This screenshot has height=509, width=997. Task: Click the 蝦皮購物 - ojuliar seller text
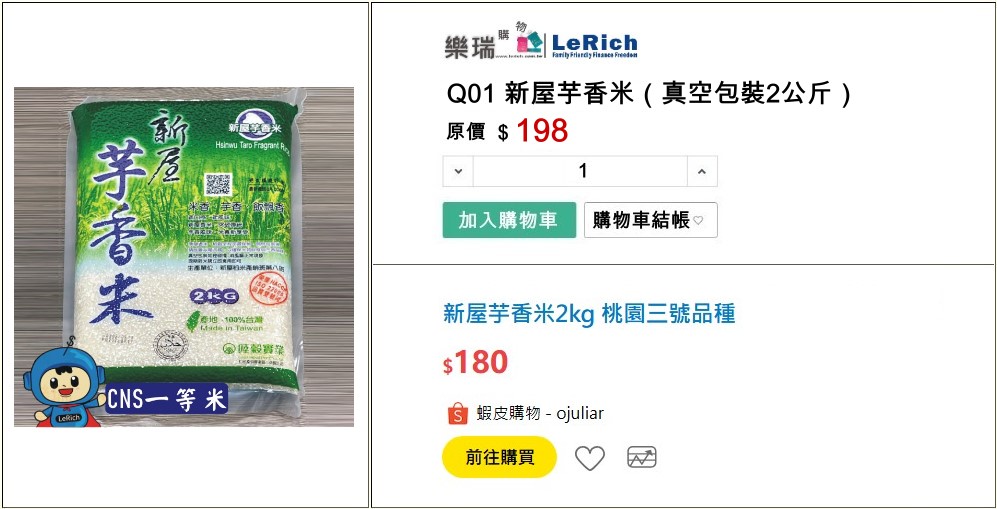coord(540,414)
